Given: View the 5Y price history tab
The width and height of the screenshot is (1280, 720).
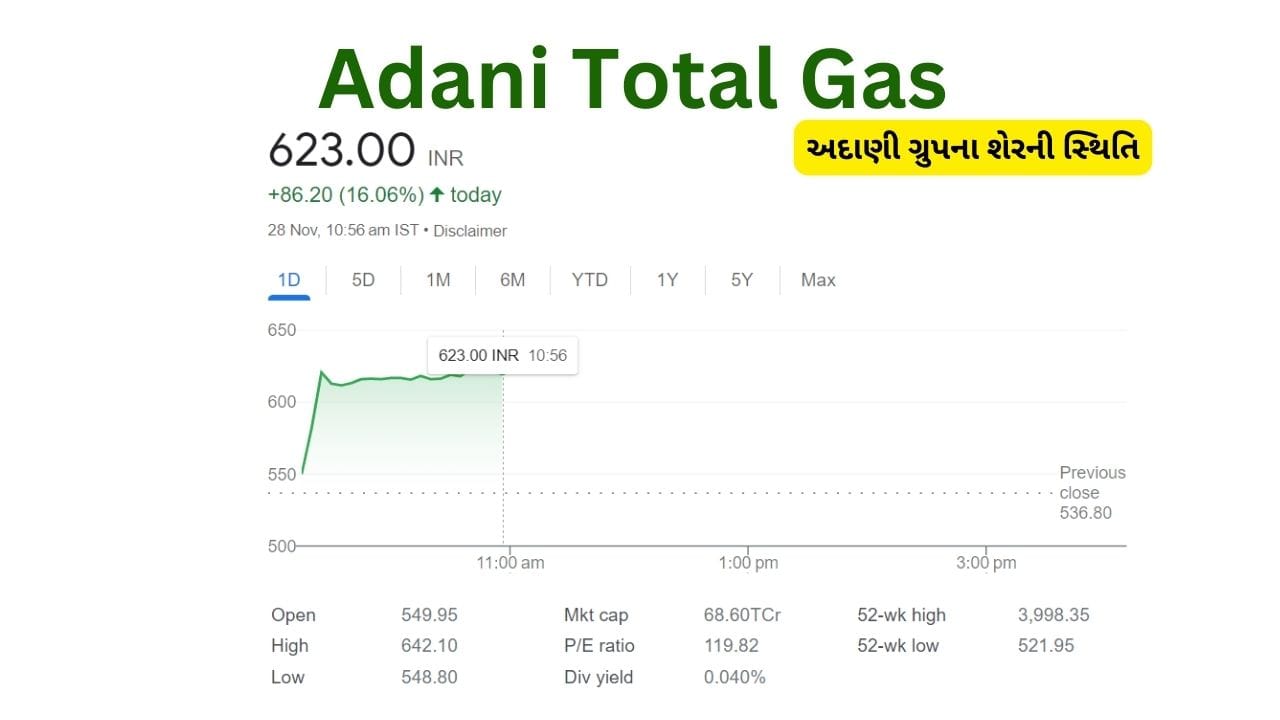Looking at the screenshot, I should 741,280.
